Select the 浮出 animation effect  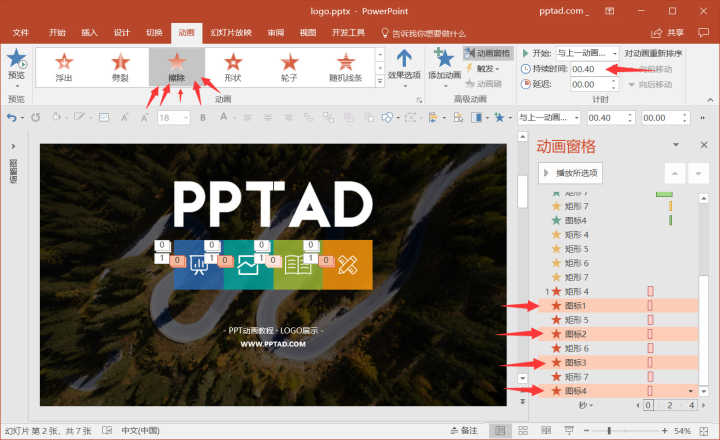[x=64, y=67]
